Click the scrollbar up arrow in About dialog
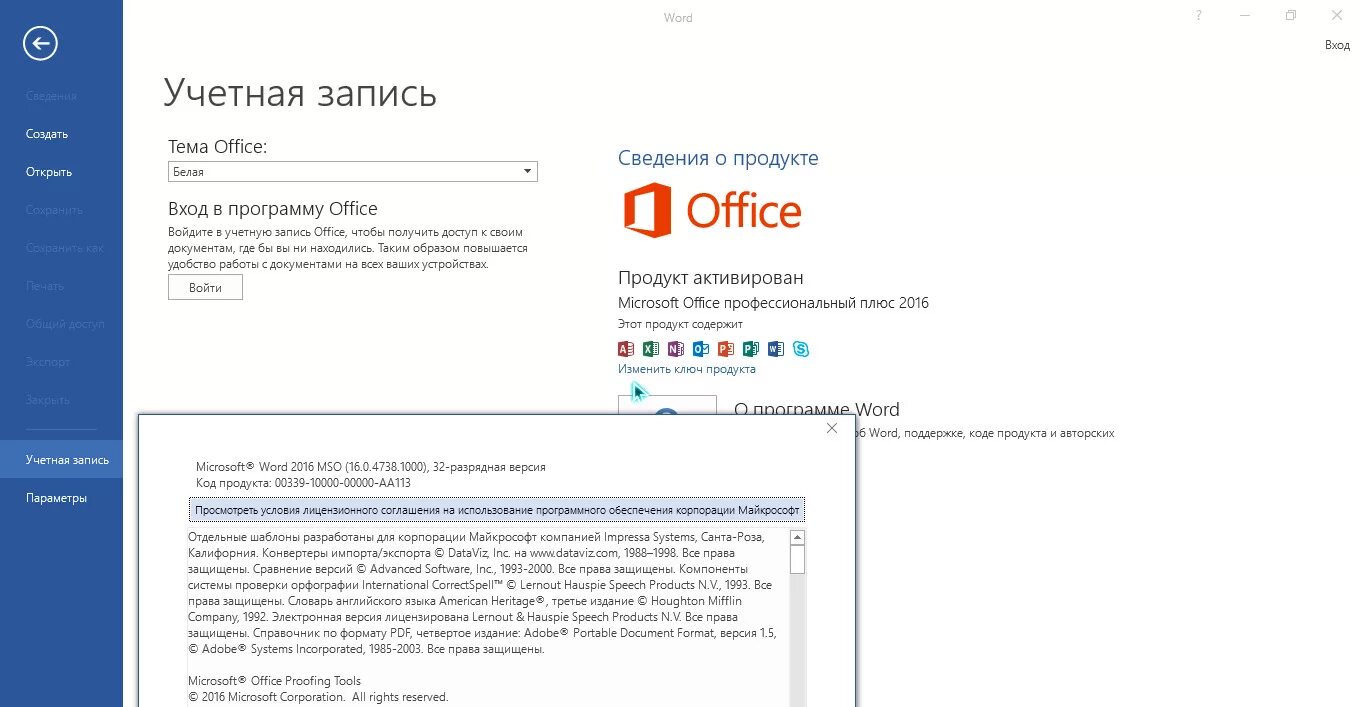This screenshot has width=1360, height=707. click(x=797, y=537)
